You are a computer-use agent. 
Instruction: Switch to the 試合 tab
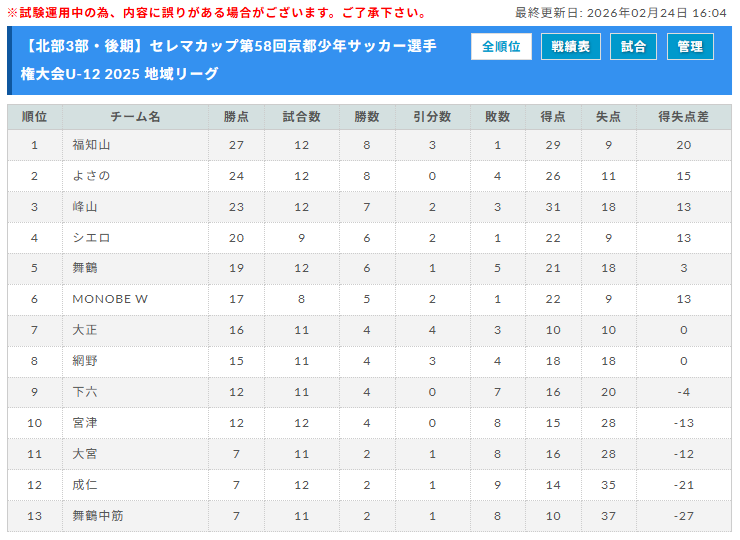point(632,47)
